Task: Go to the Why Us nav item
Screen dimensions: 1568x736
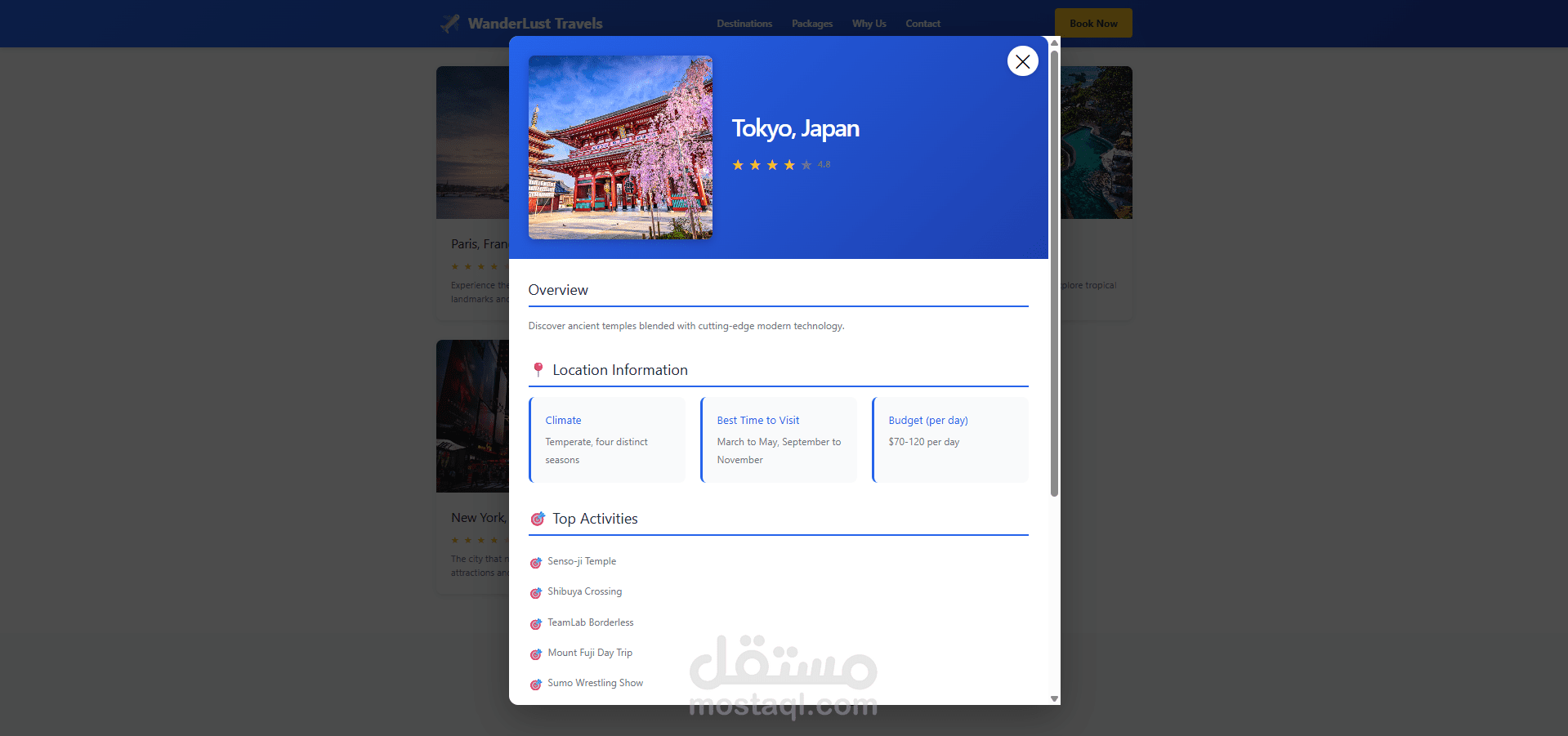Action: coord(869,24)
